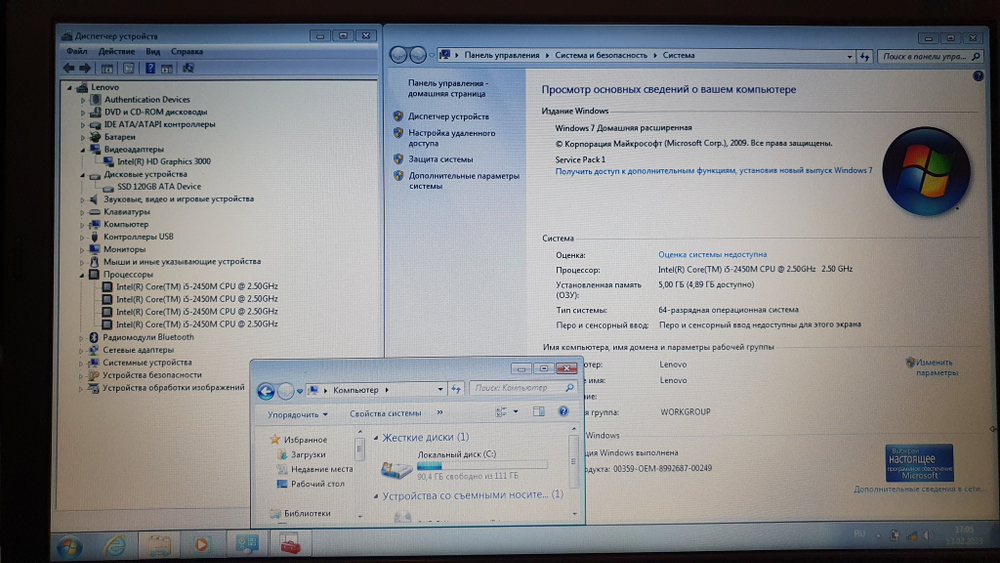Click the Мониторы monitor icon
Viewport: 1000px width, 563px height.
94,249
